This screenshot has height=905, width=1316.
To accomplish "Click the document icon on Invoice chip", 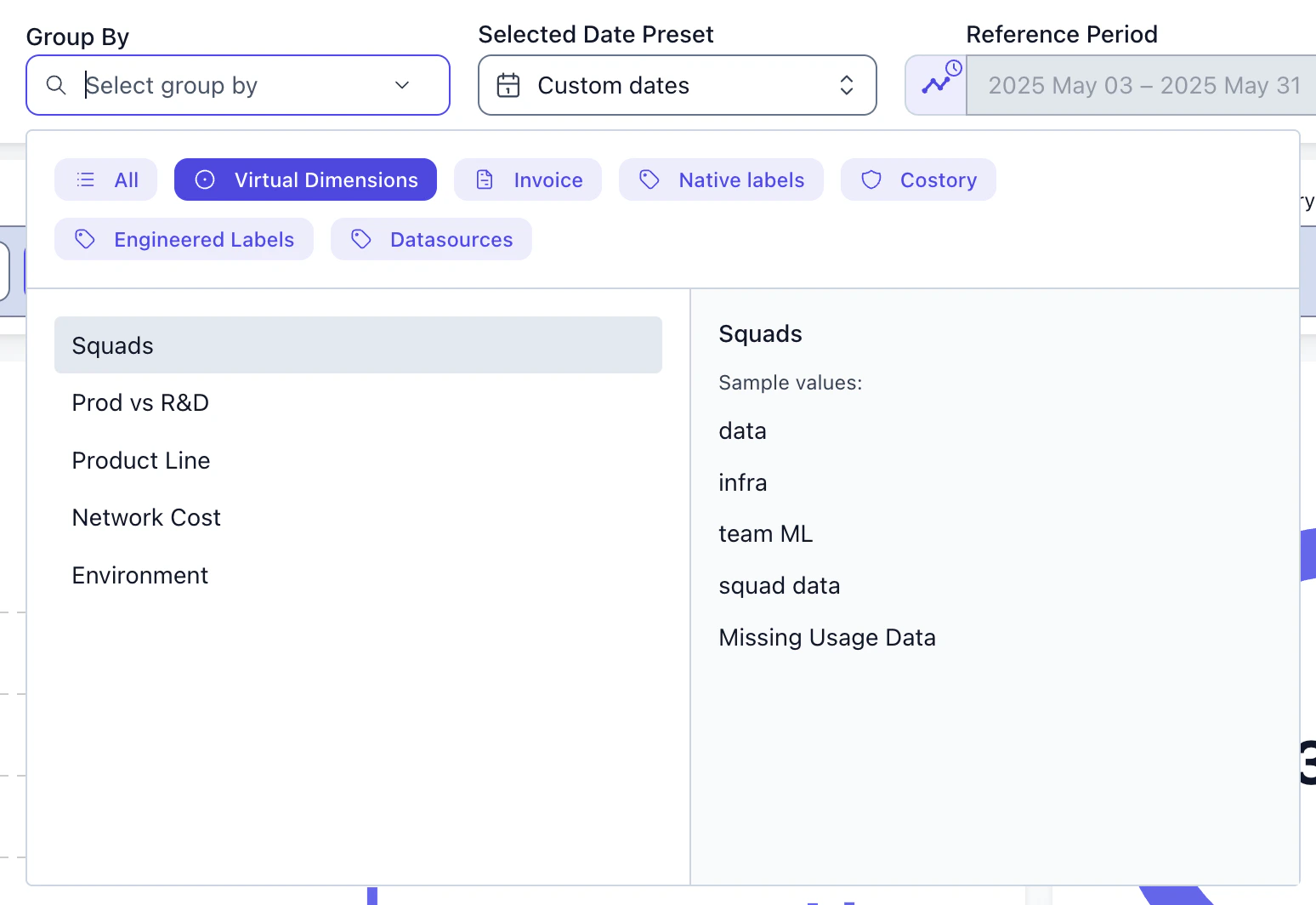I will (485, 179).
